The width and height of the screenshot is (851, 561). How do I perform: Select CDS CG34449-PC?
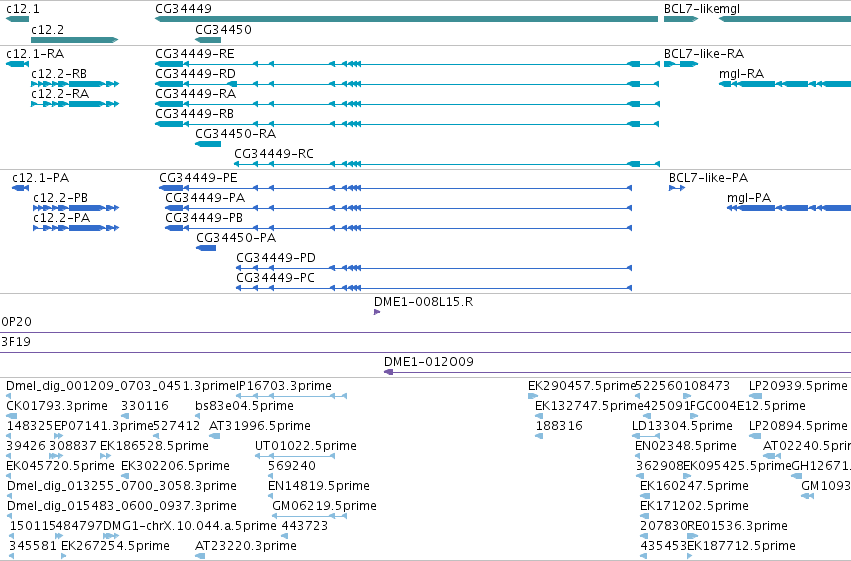coord(434,288)
